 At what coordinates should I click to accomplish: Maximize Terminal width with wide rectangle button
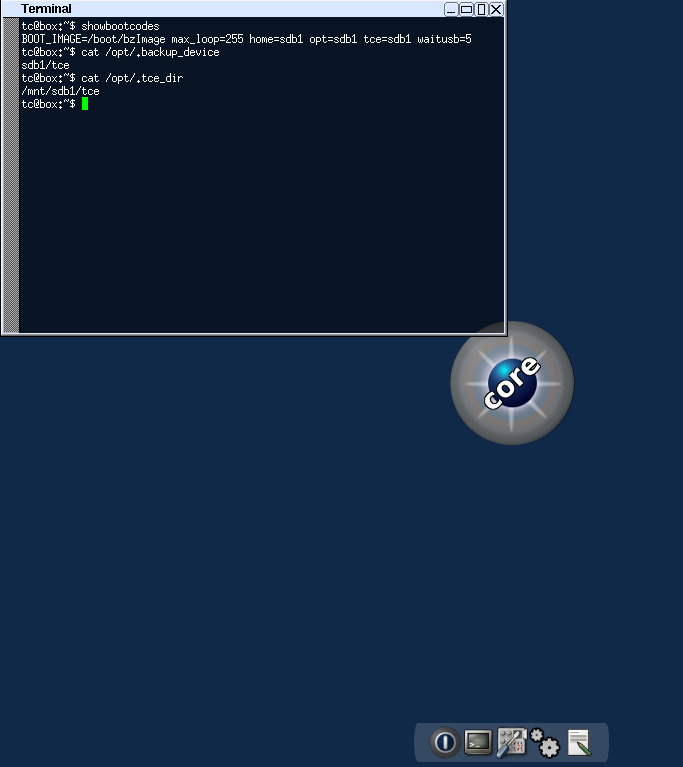pyautogui.click(x=466, y=9)
